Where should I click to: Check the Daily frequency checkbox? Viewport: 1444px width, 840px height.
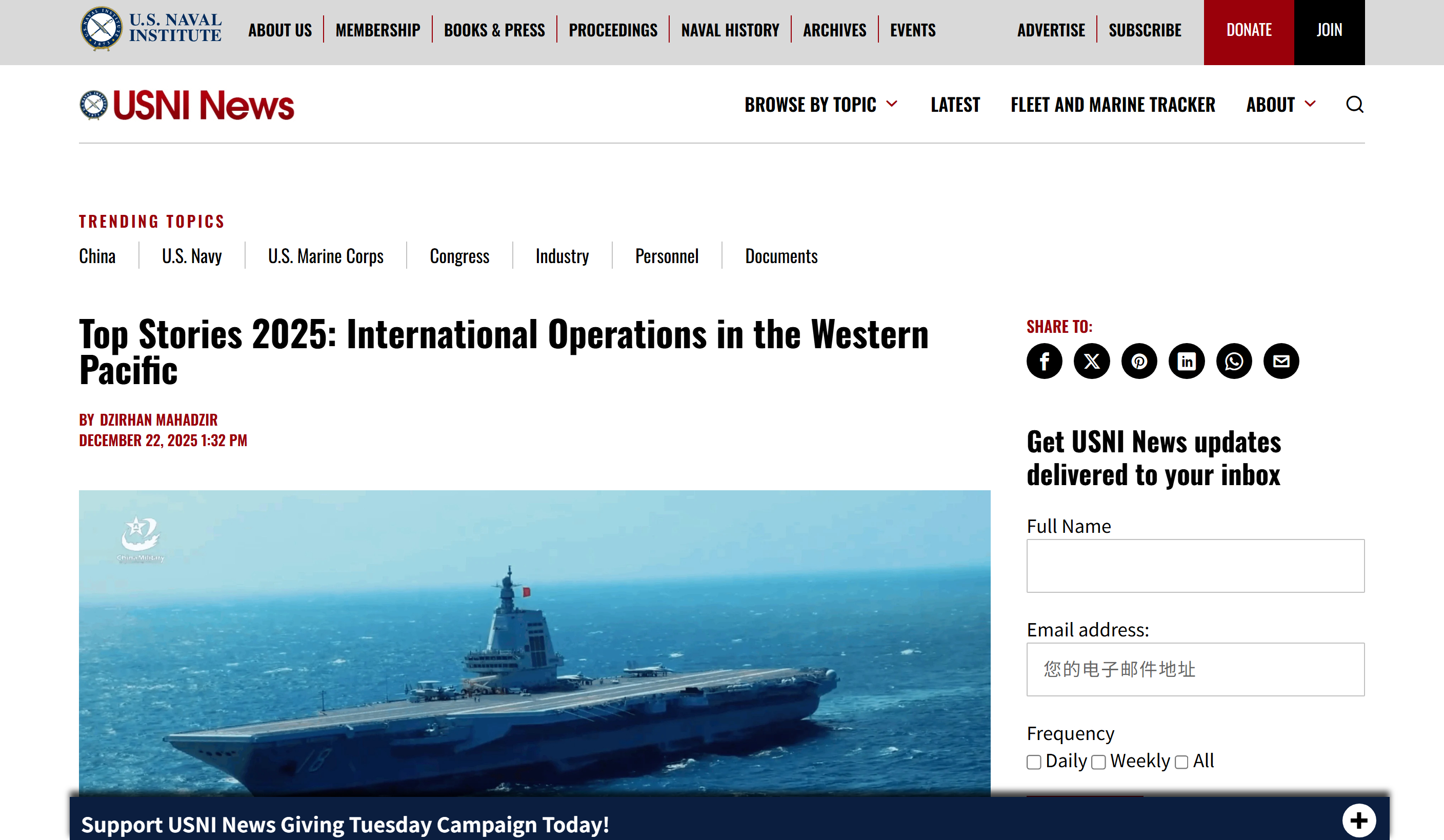1034,762
